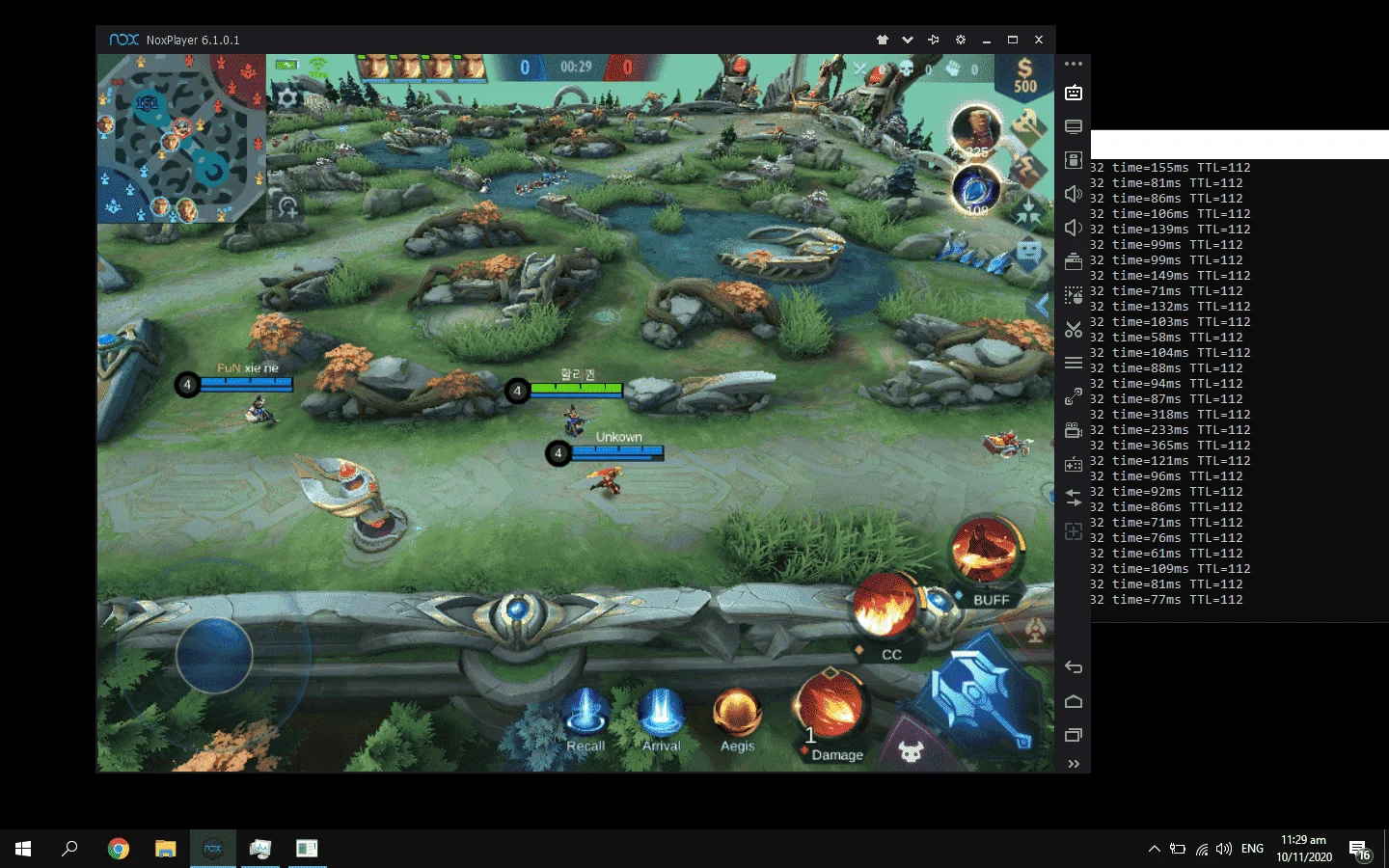Open the scoreboard crossed swords icon
This screenshot has height=868, width=1389.
860,68
